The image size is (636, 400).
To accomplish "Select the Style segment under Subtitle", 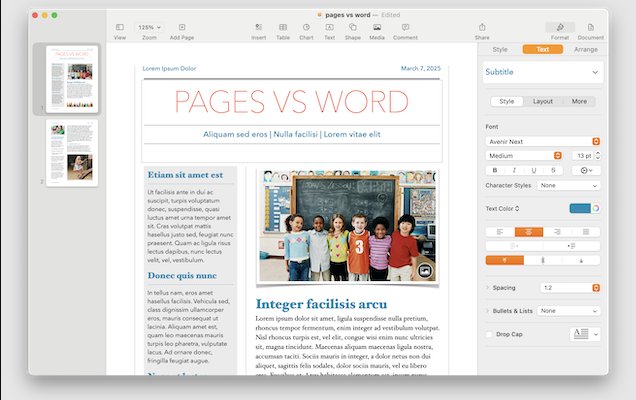I will (507, 101).
